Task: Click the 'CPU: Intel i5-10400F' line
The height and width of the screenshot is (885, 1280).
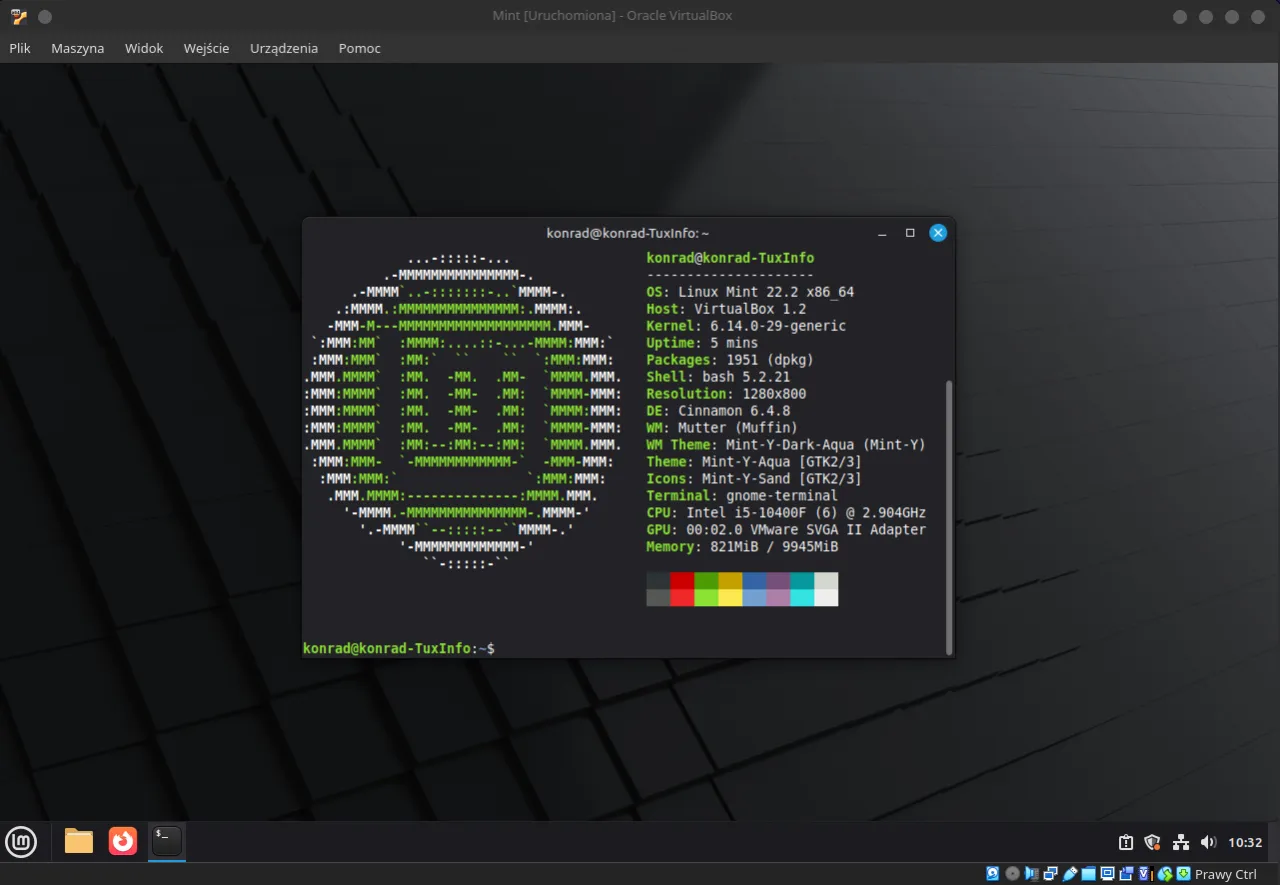Action: (786, 513)
